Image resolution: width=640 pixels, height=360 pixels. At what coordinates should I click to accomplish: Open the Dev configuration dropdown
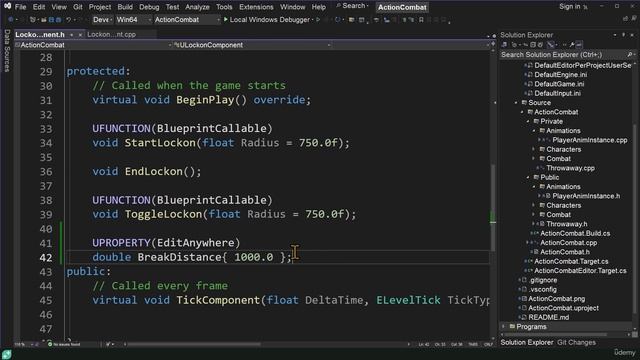point(102,19)
